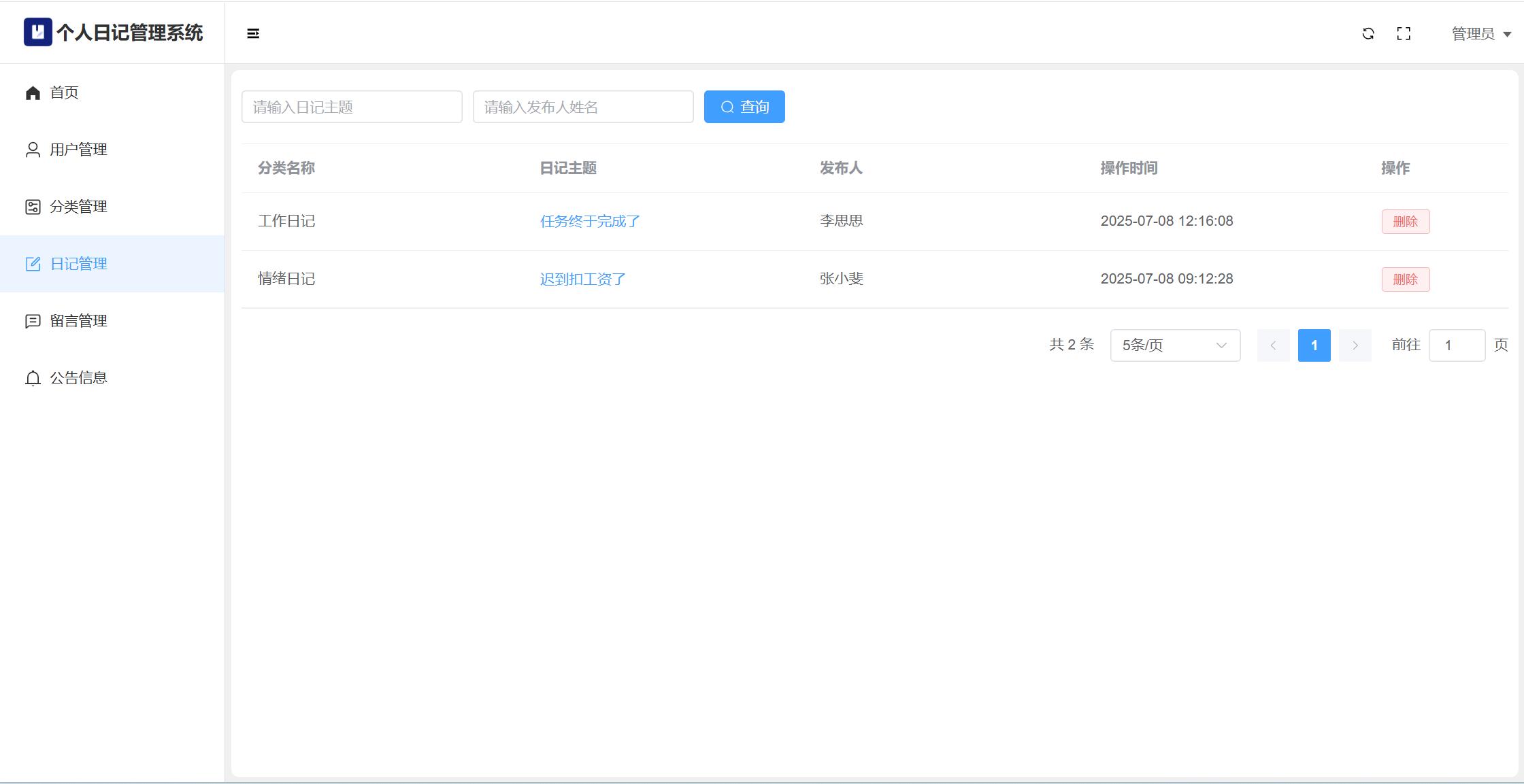
Task: Open diary link 迟到扣工资了
Action: point(582,279)
